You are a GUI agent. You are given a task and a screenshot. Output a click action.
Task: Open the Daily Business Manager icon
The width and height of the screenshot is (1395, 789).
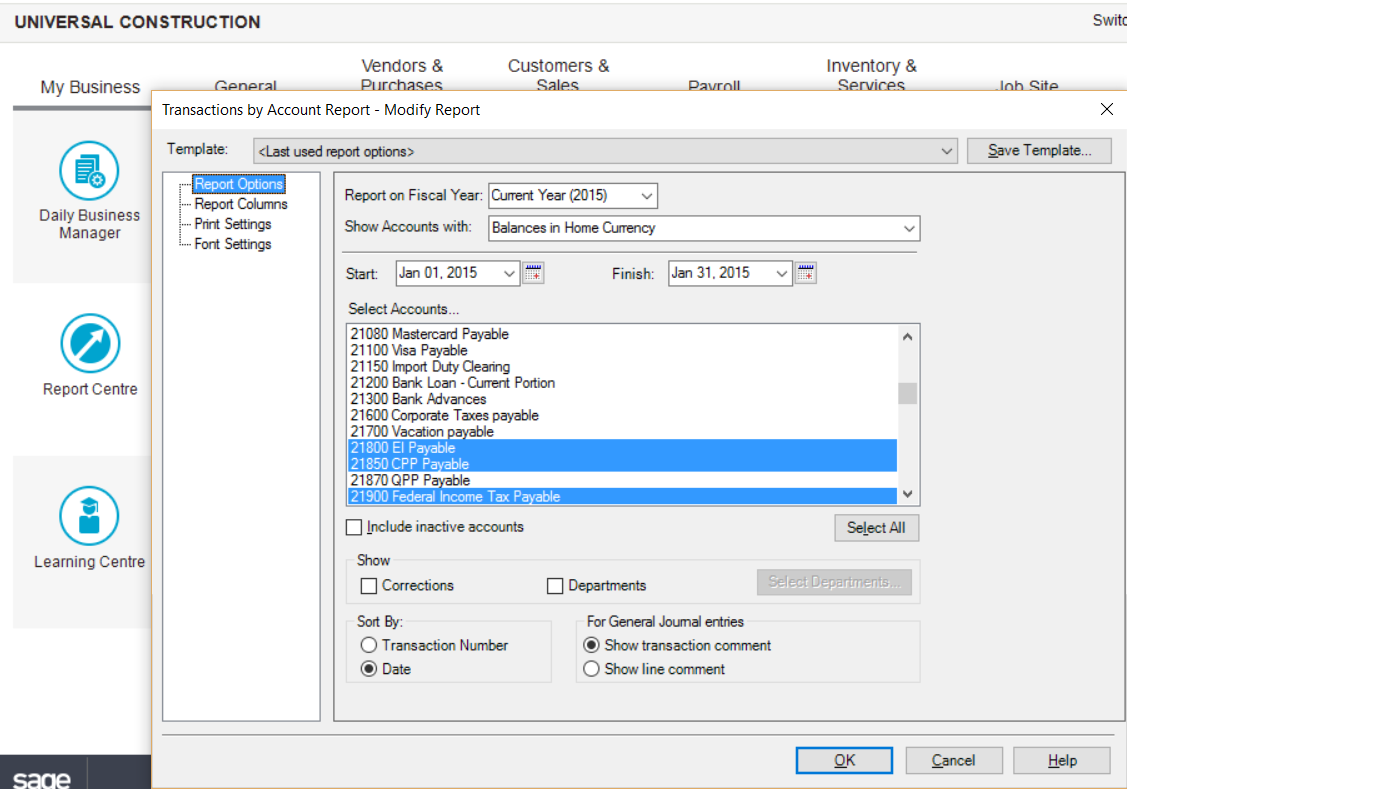coord(89,170)
